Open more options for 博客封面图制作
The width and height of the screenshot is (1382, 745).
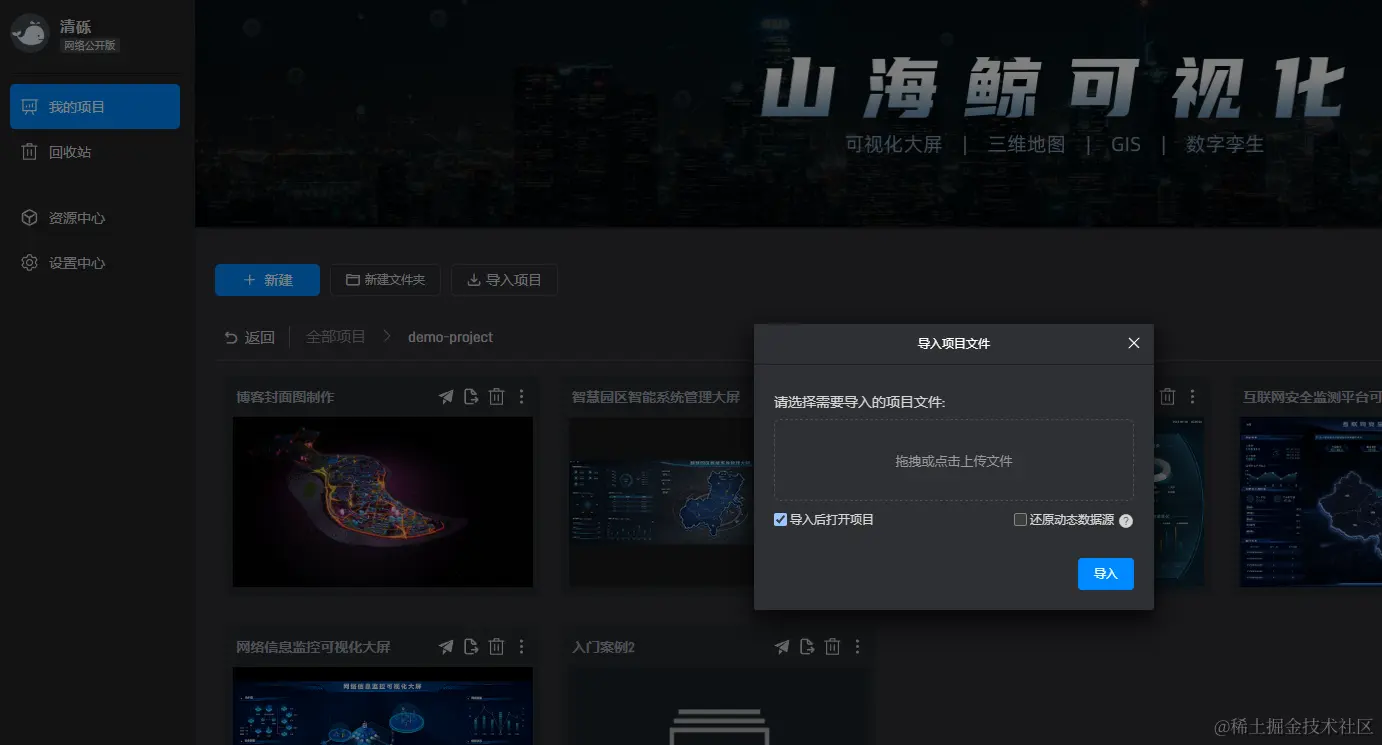click(x=521, y=397)
